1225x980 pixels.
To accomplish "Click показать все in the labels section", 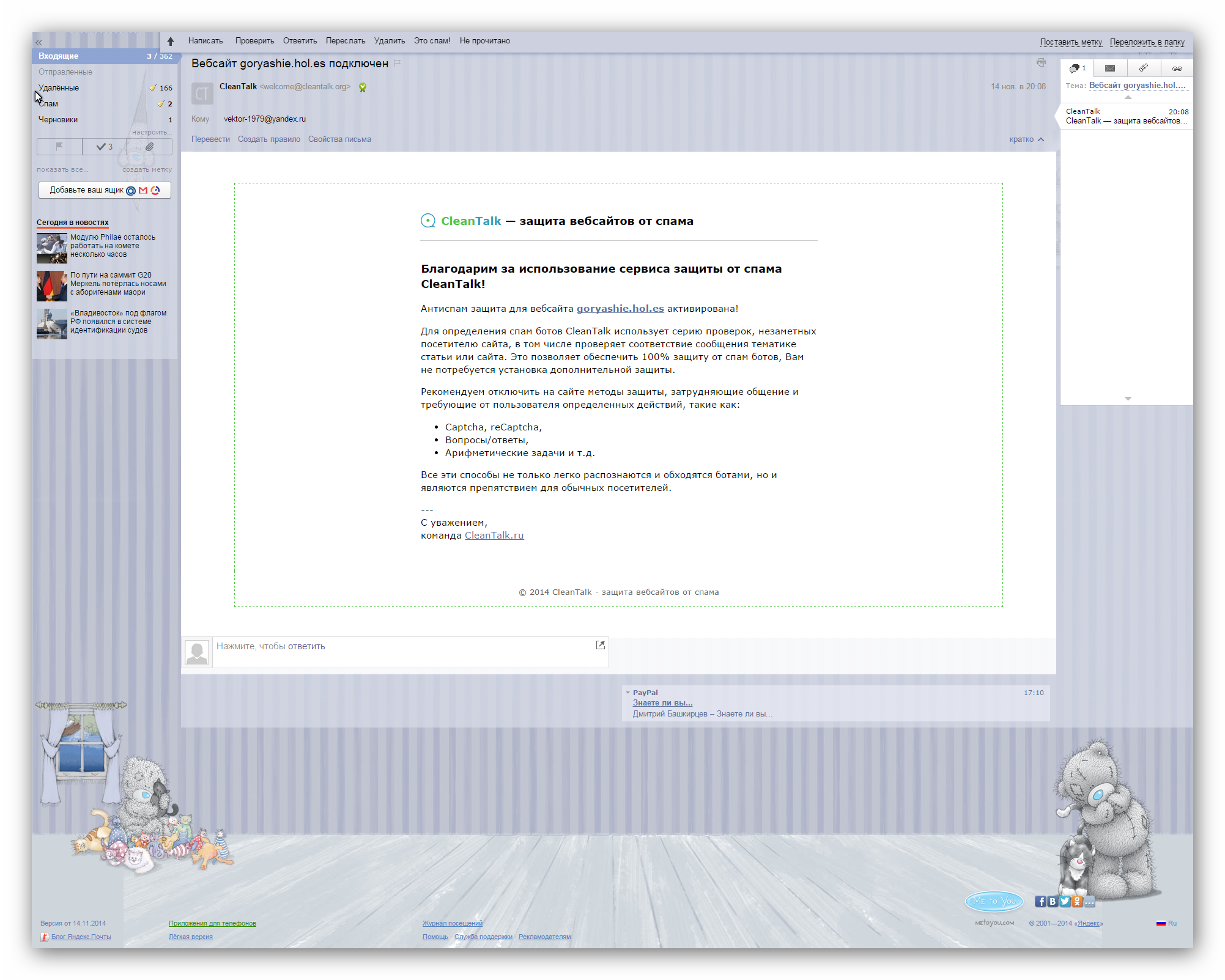I will click(x=62, y=170).
